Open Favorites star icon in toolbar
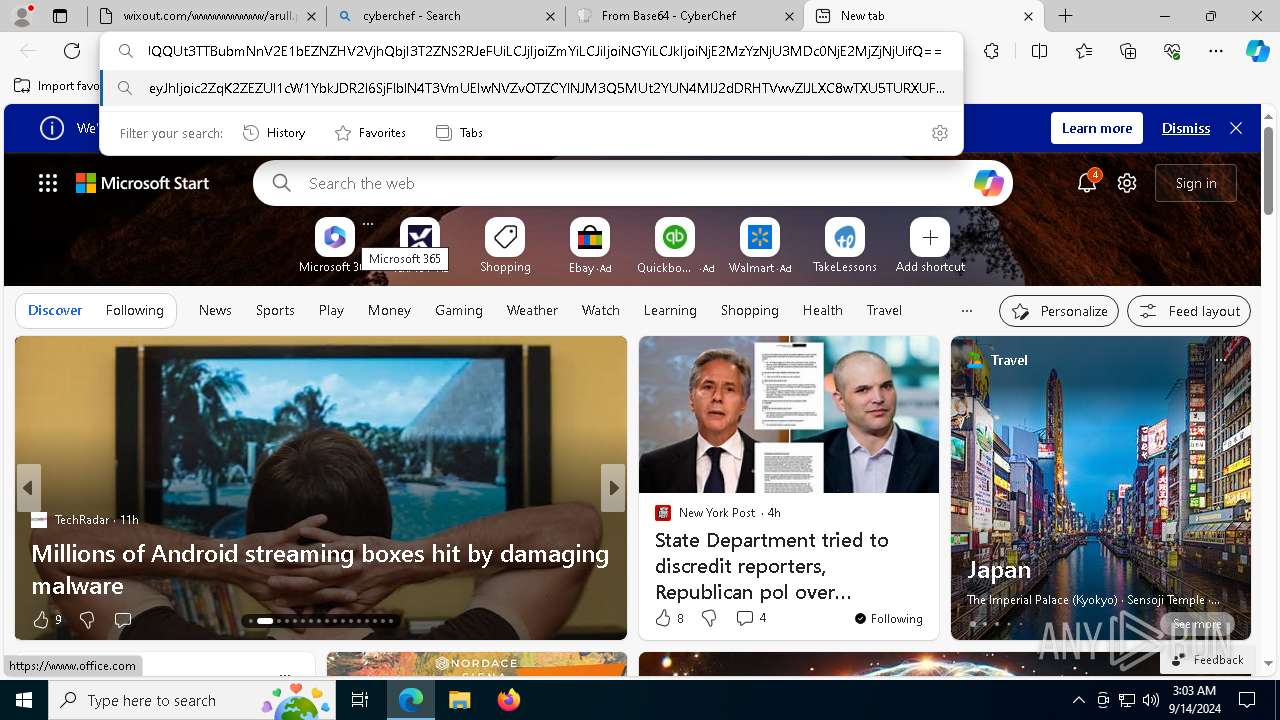The height and width of the screenshot is (720, 1280). point(1084,51)
